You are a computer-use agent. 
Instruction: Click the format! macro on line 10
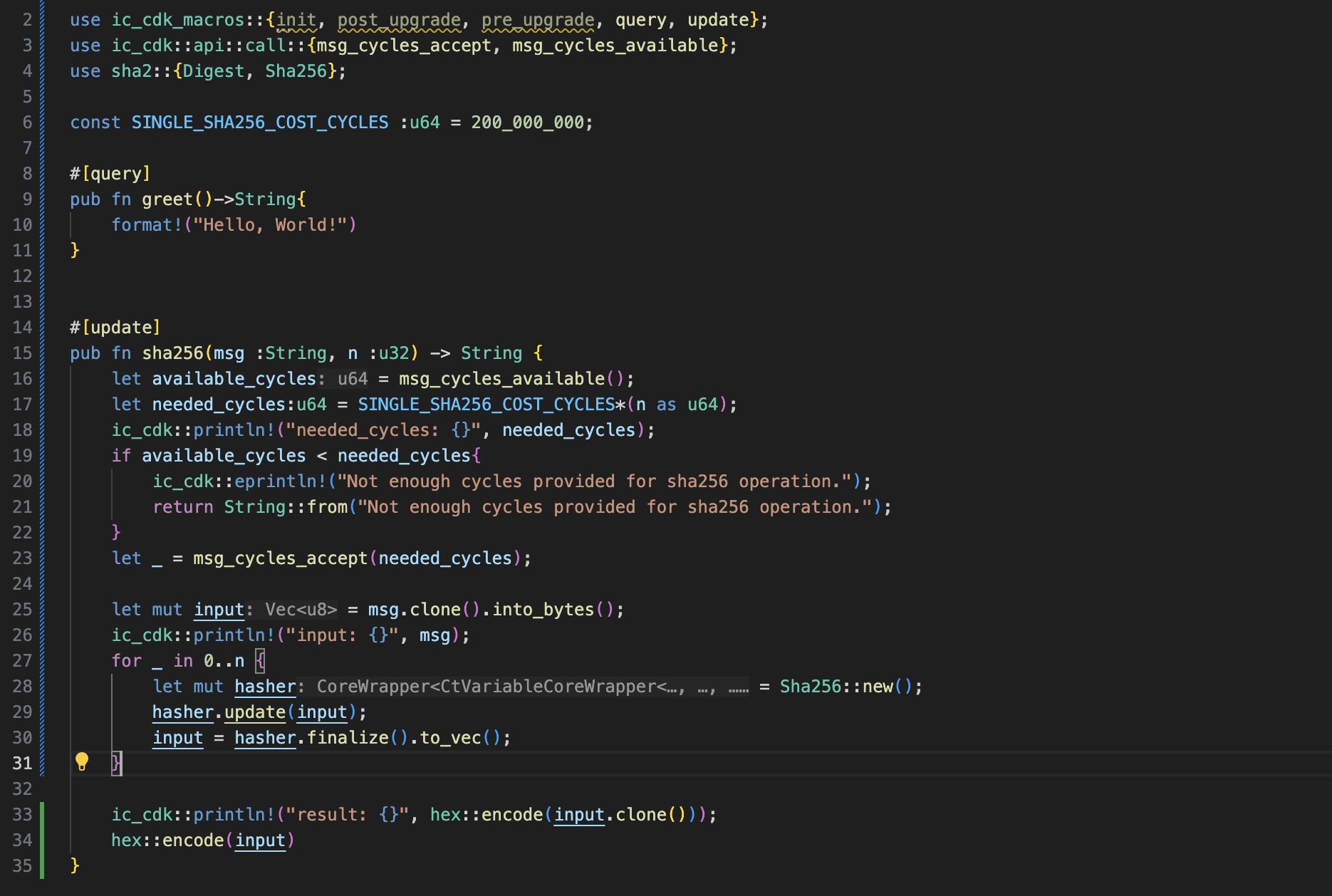coord(147,225)
